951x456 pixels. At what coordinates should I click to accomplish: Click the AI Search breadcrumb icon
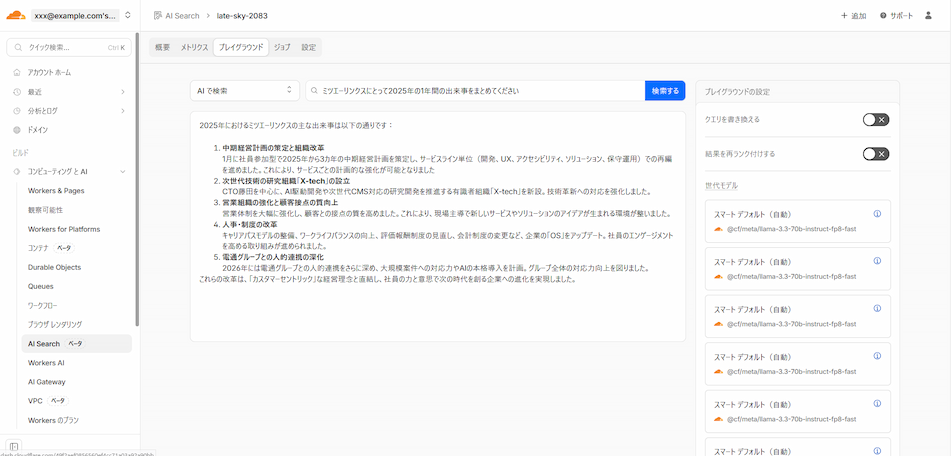point(158,16)
